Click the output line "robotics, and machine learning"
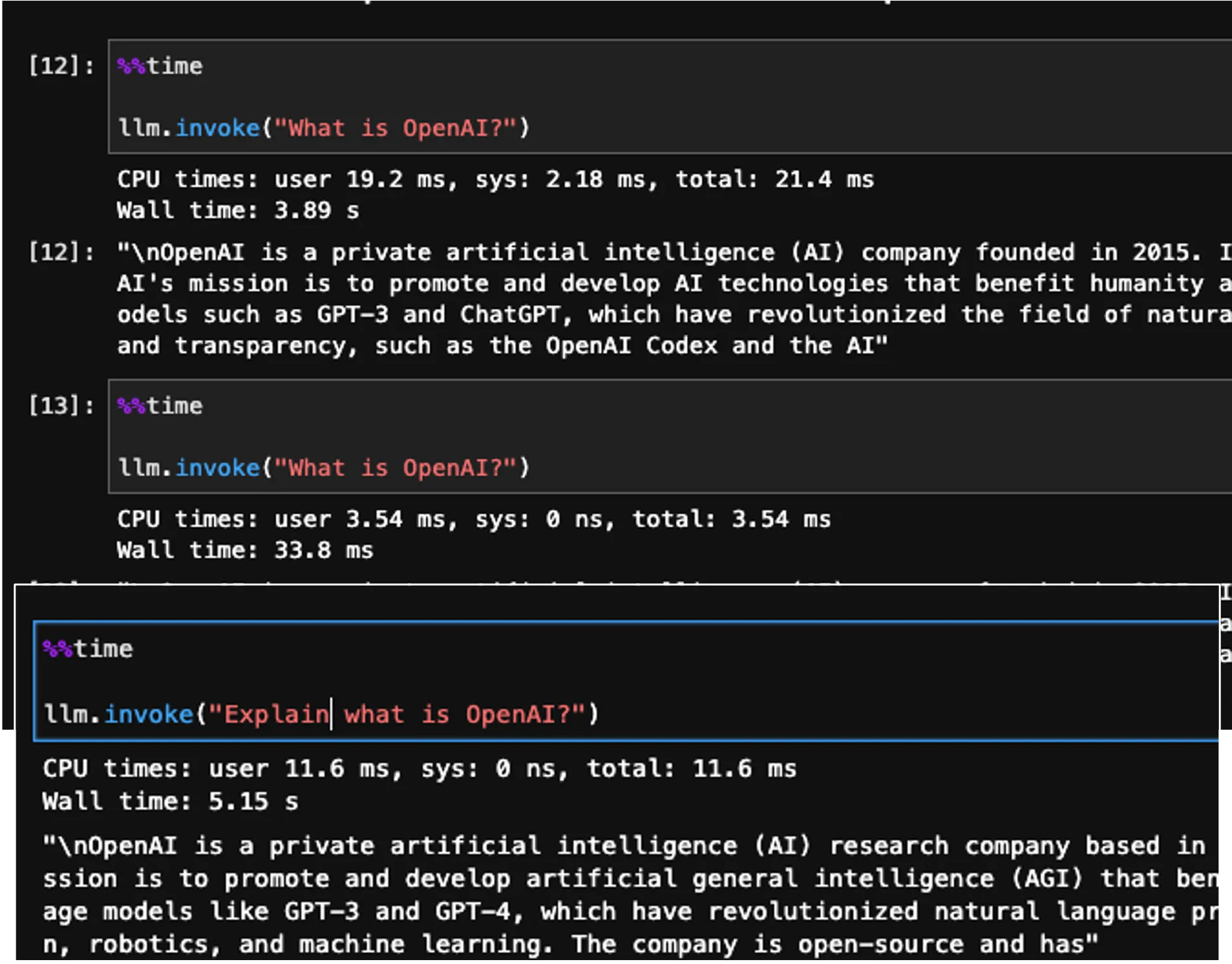 coord(570,944)
